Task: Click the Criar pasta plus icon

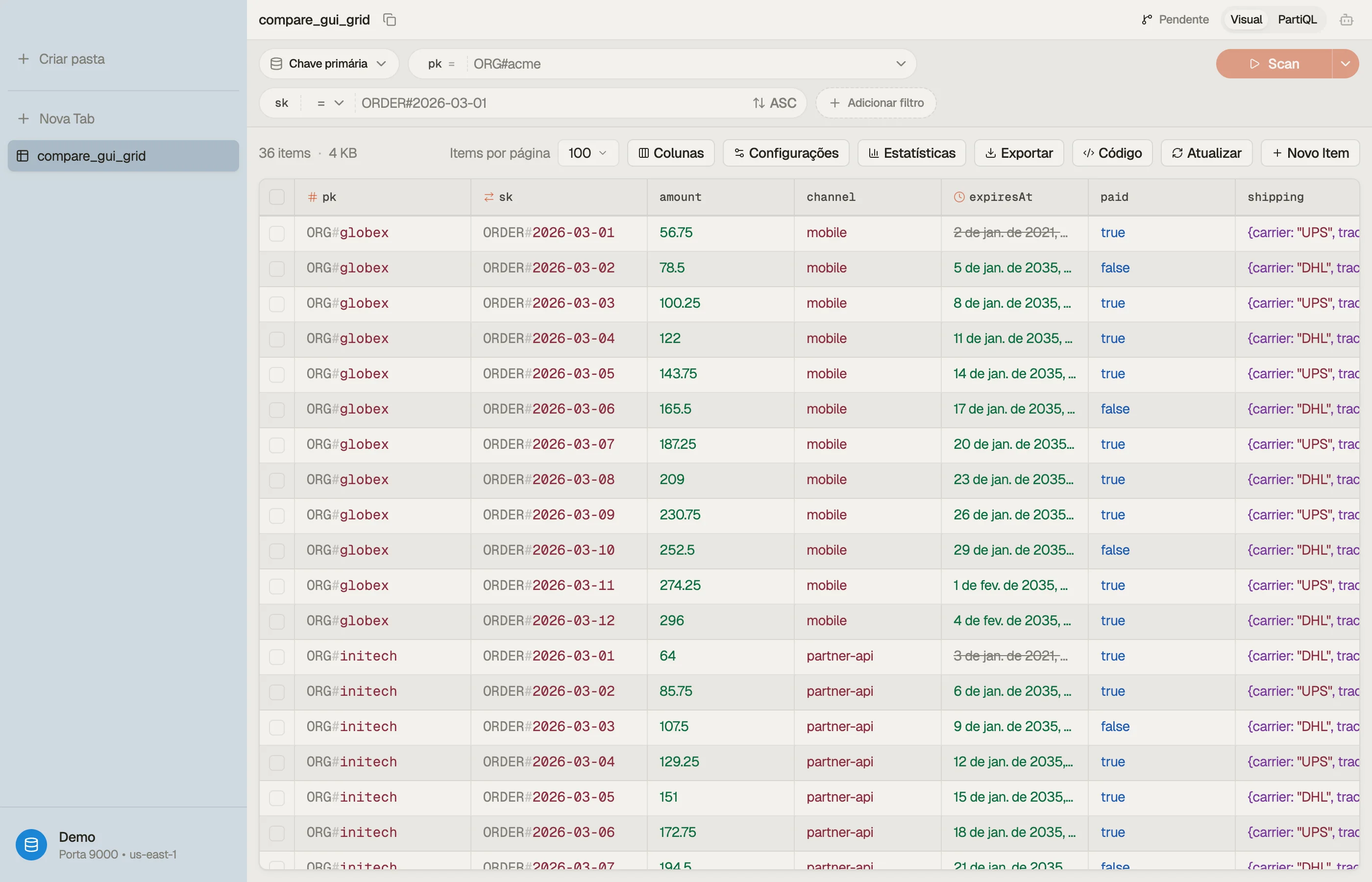Action: coord(24,59)
